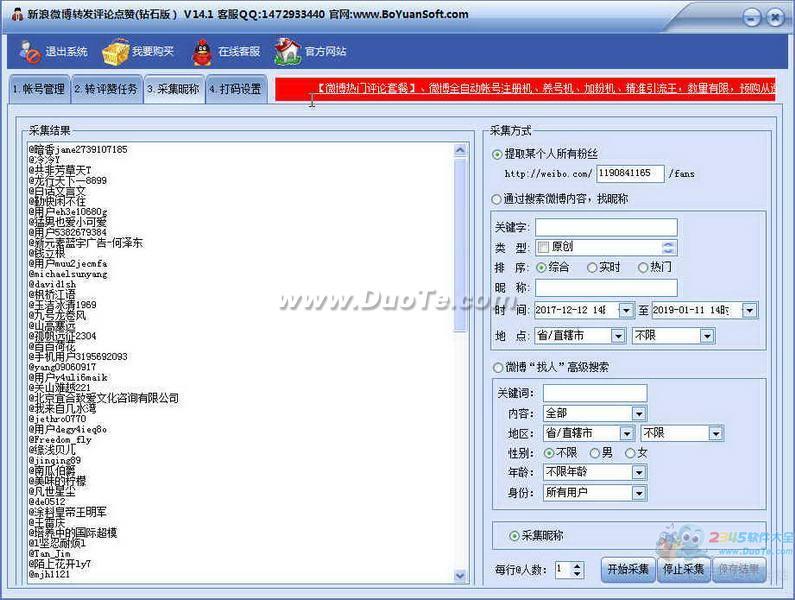Click the result @北京宜合致爱文化咨询有限公司

(x=103, y=399)
